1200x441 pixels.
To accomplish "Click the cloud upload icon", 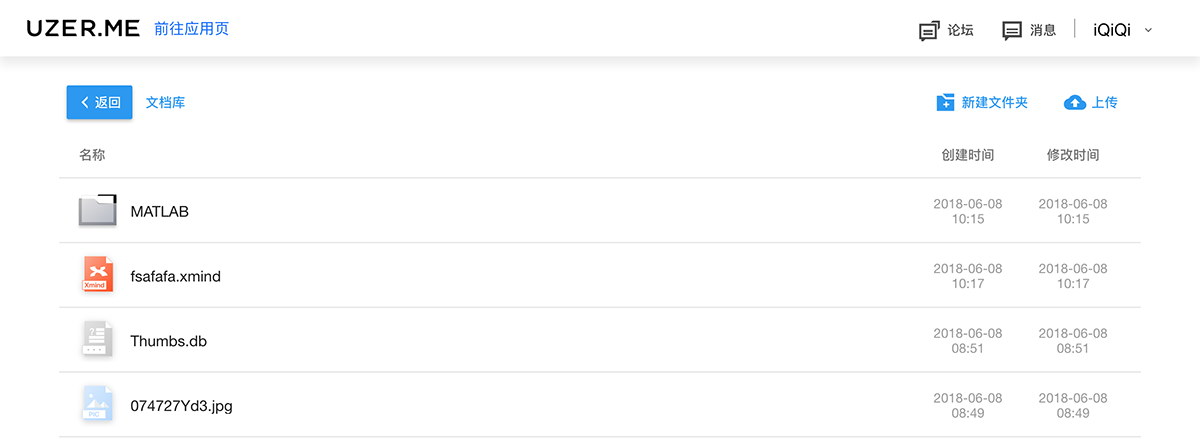I will click(1075, 102).
